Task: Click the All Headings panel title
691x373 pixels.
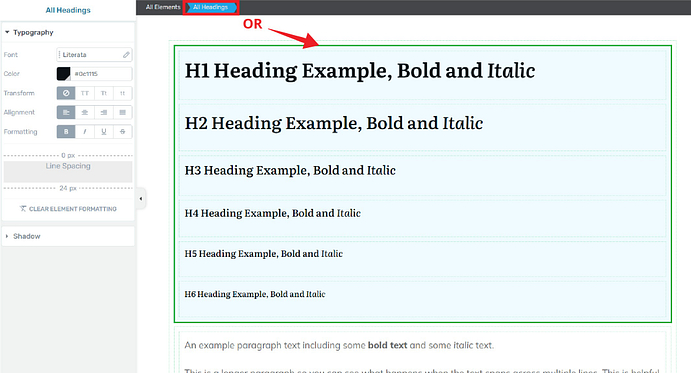Action: click(x=68, y=10)
